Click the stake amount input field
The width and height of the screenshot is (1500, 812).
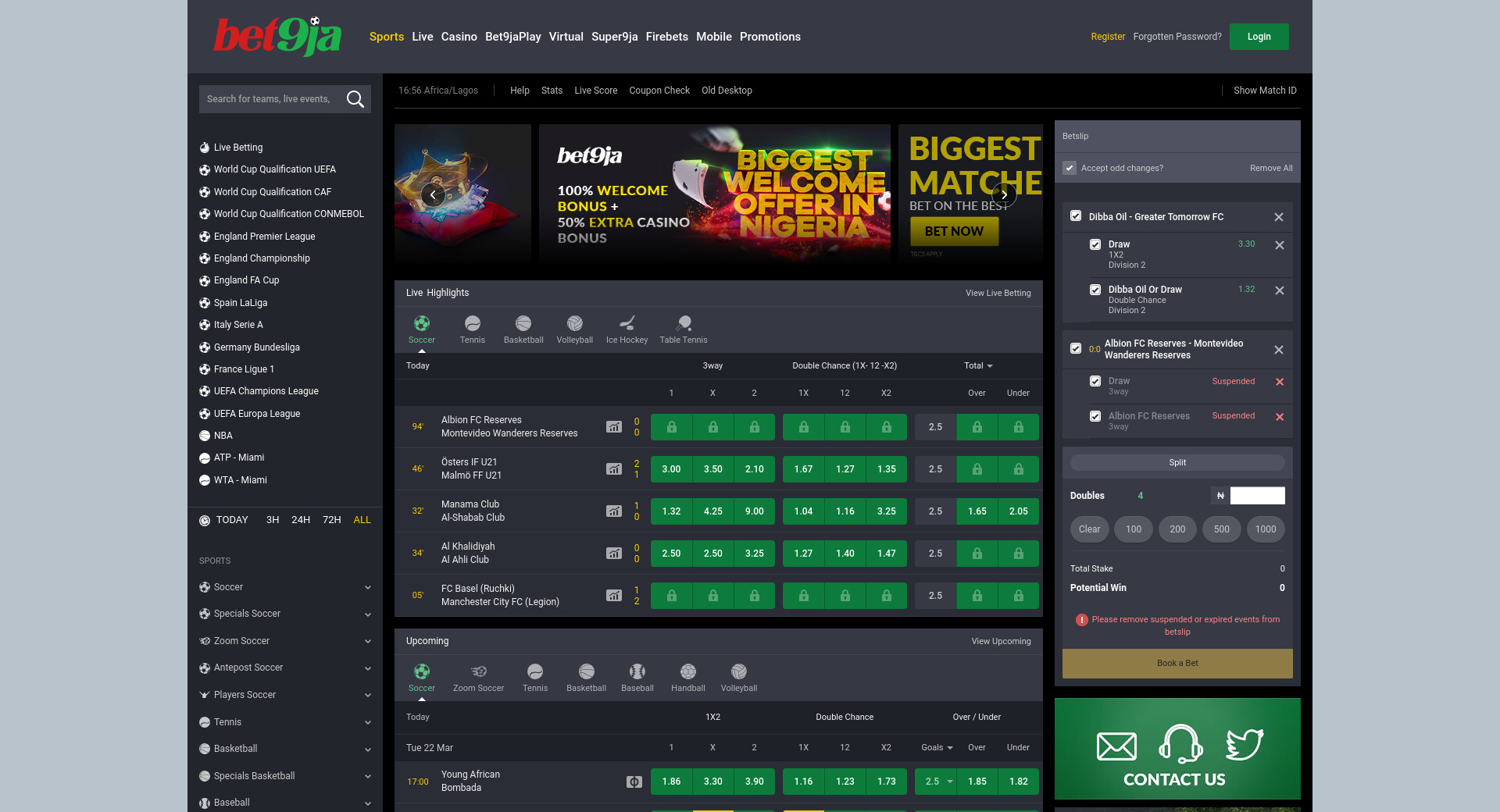tap(1257, 496)
